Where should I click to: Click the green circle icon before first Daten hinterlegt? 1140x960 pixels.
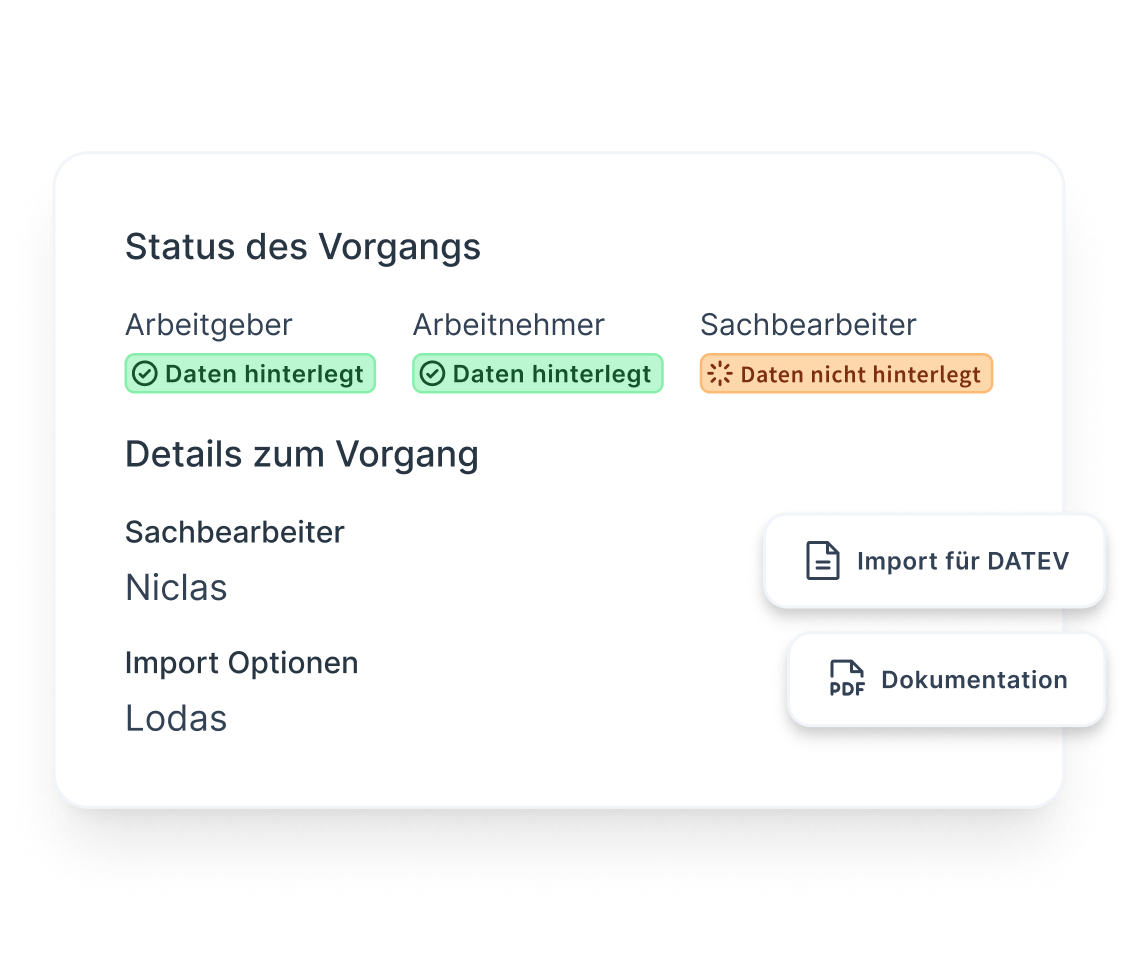[146, 373]
